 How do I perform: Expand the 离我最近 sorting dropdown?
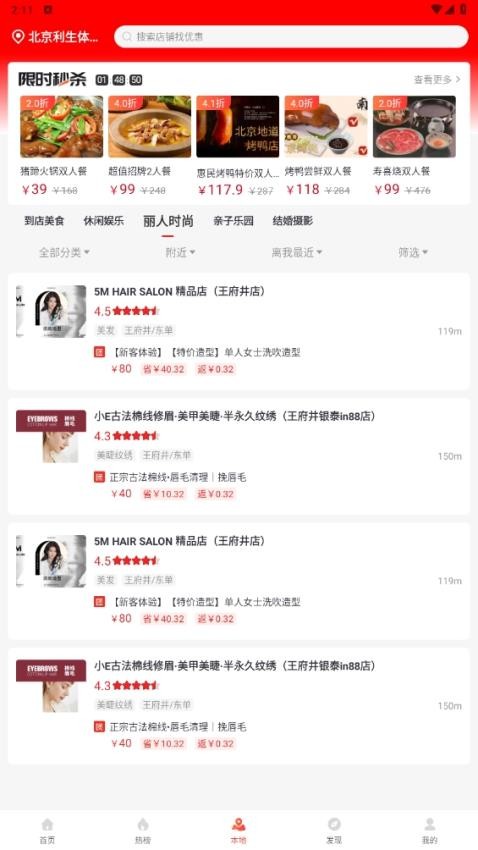point(297,252)
